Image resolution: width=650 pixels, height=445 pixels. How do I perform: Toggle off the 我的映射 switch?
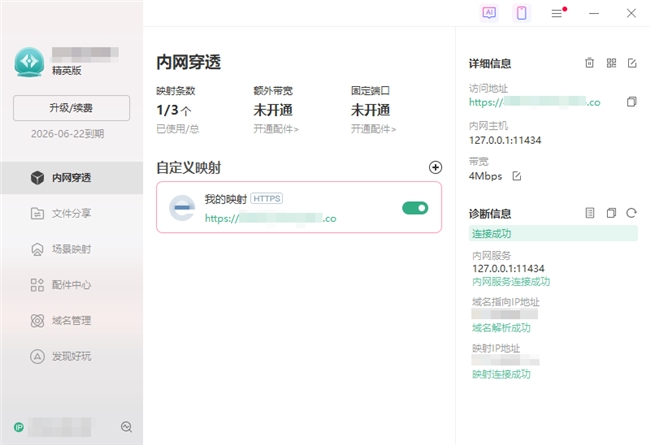point(415,208)
